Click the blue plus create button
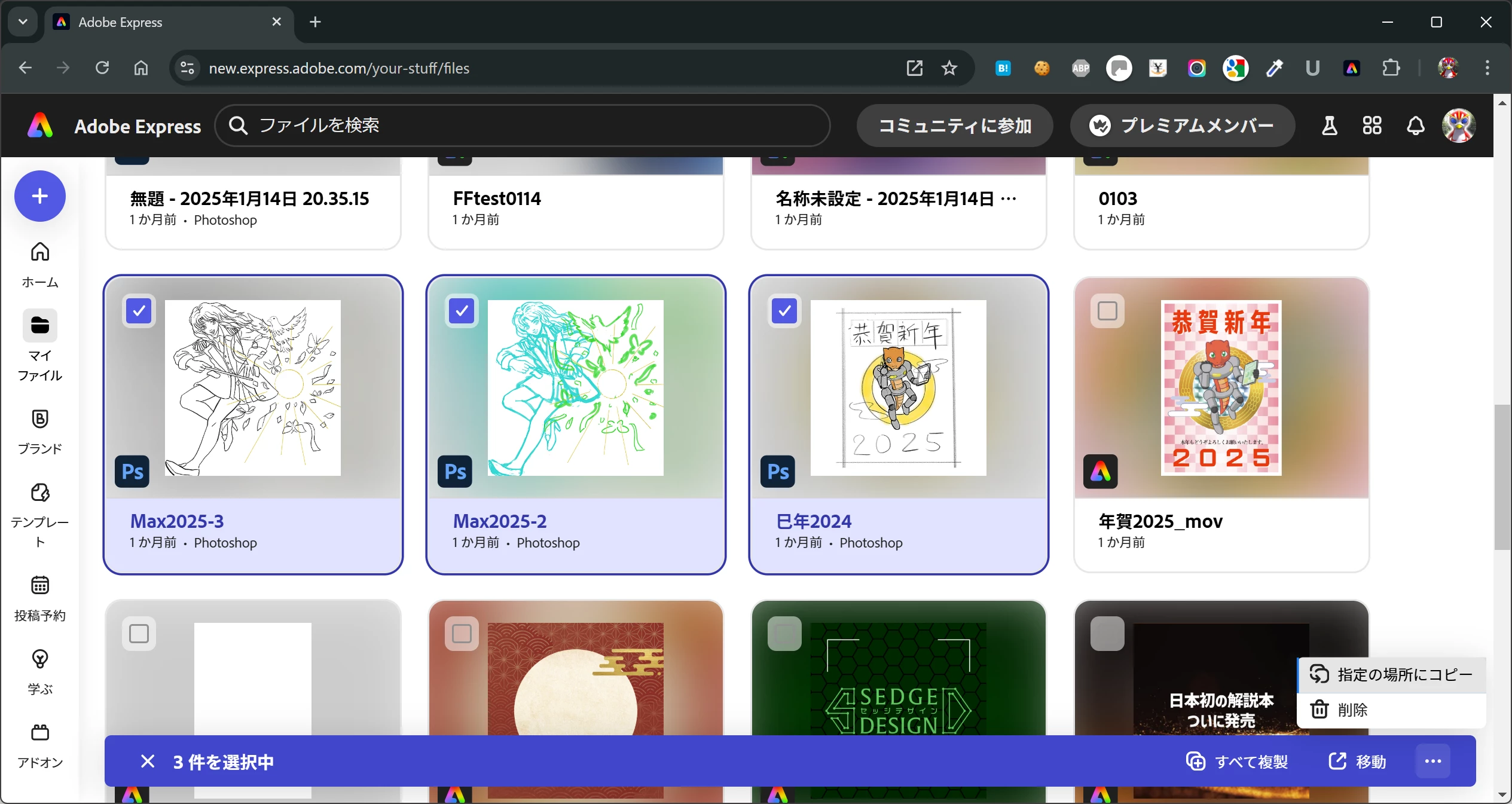The width and height of the screenshot is (1512, 804). point(39,196)
